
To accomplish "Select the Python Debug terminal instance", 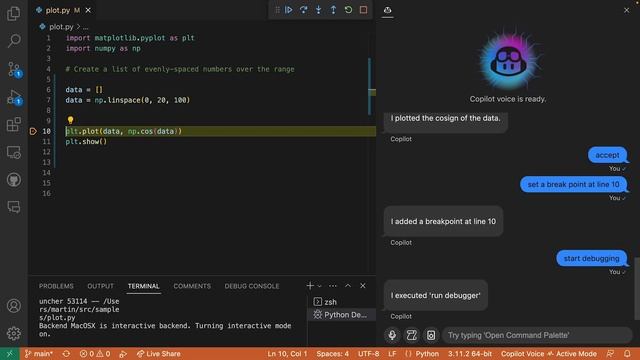I will 341,315.
